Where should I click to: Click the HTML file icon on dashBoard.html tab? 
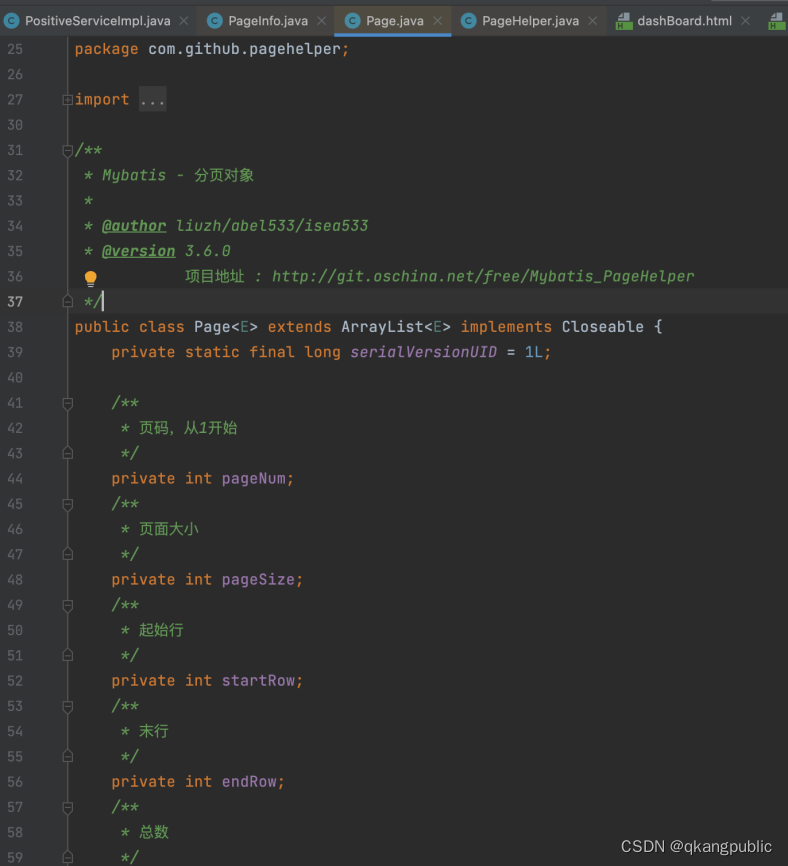coord(624,19)
